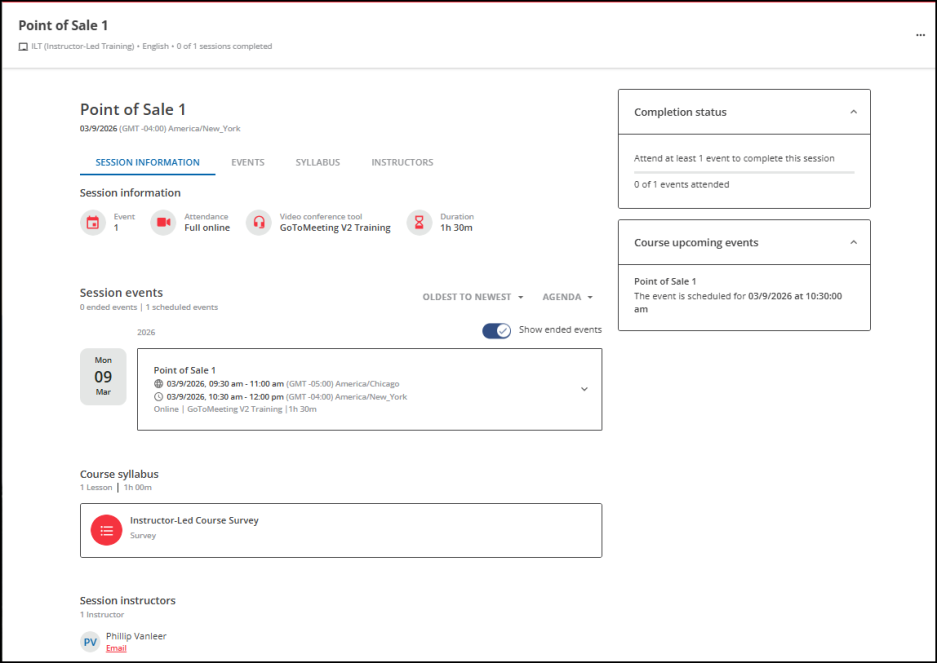Open the Oldest to Newest sort dropdown
Screen dimensions: 937x663
[x=473, y=297]
